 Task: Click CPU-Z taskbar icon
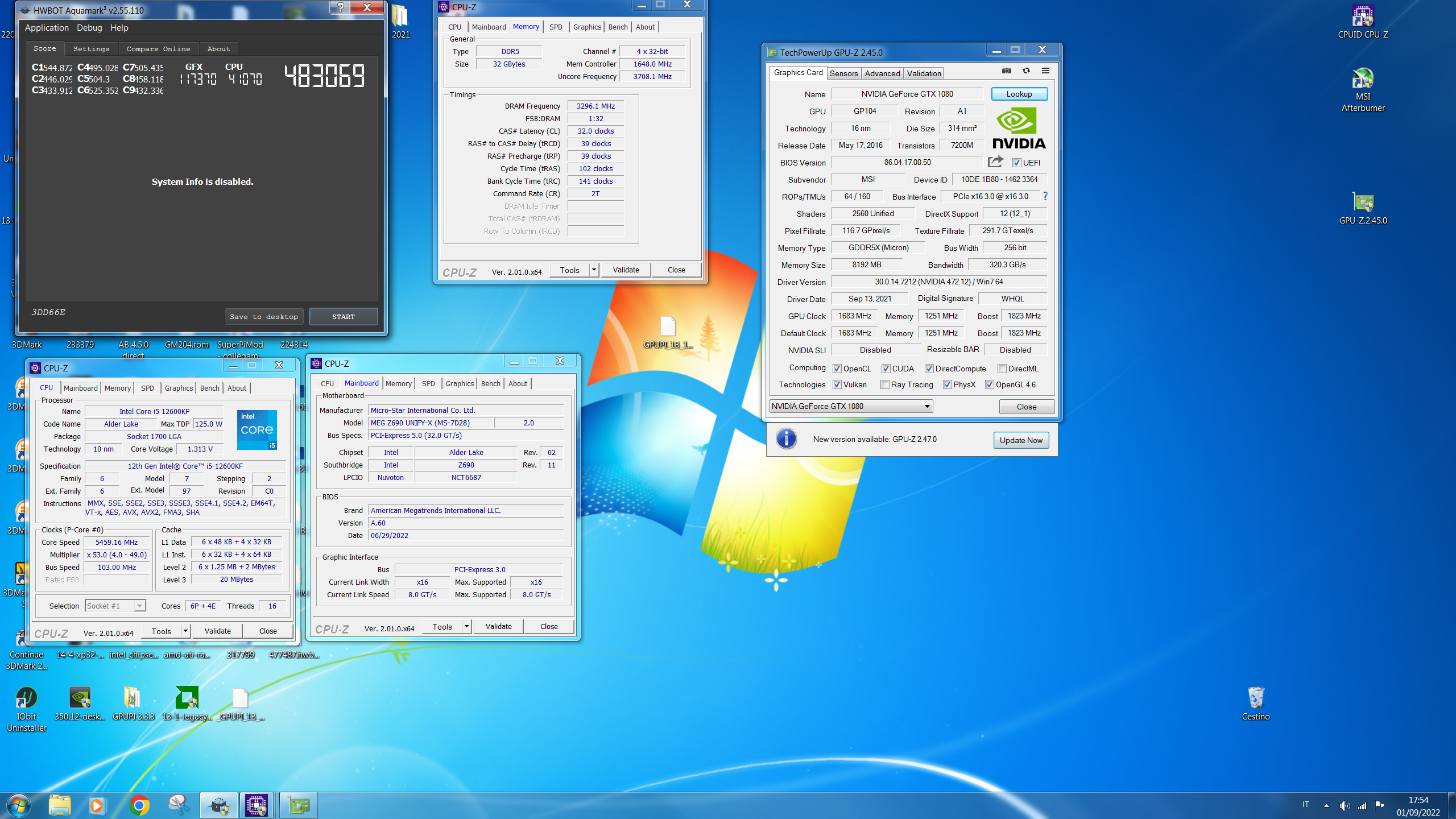(x=257, y=805)
